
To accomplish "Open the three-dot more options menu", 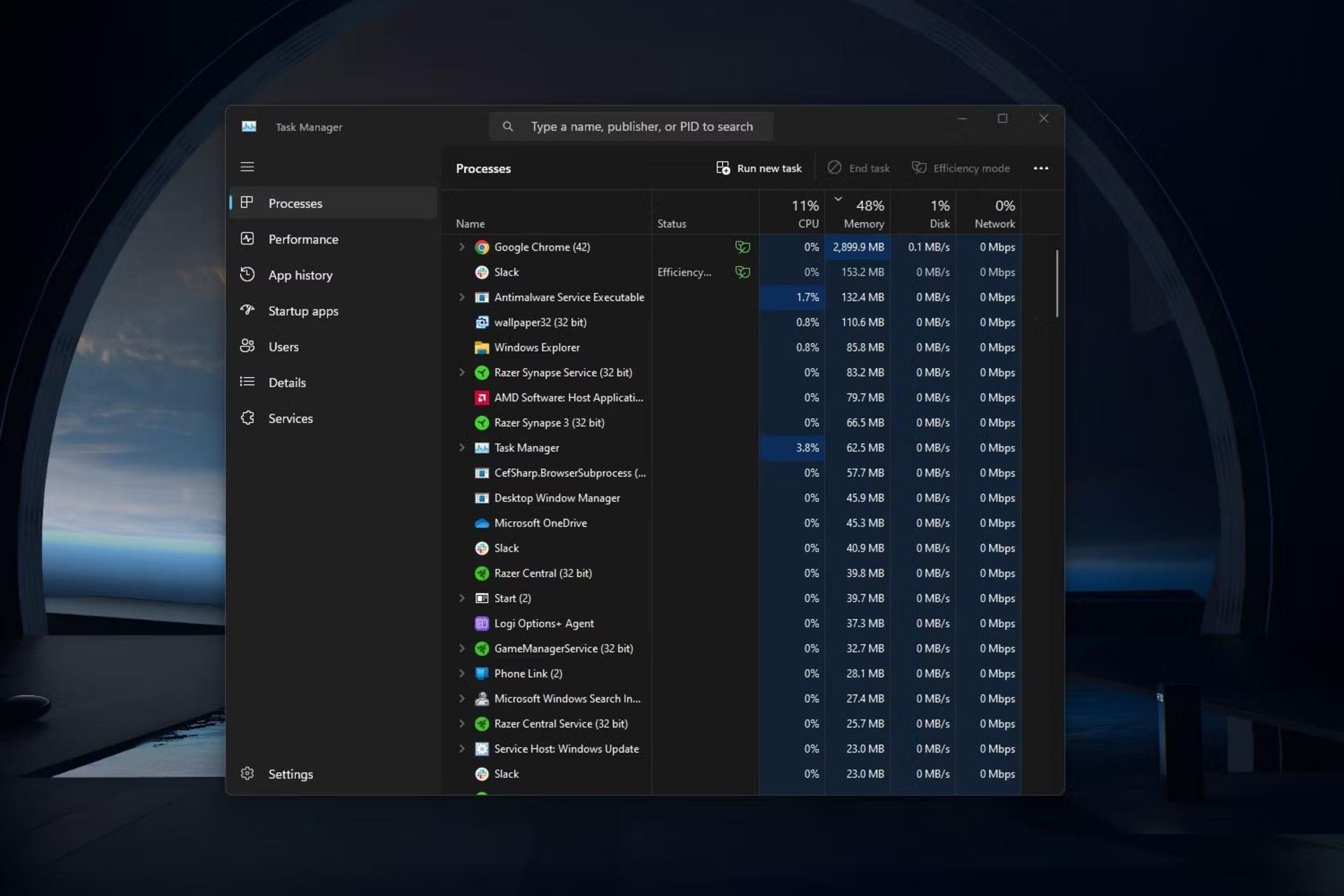I will coord(1041,168).
